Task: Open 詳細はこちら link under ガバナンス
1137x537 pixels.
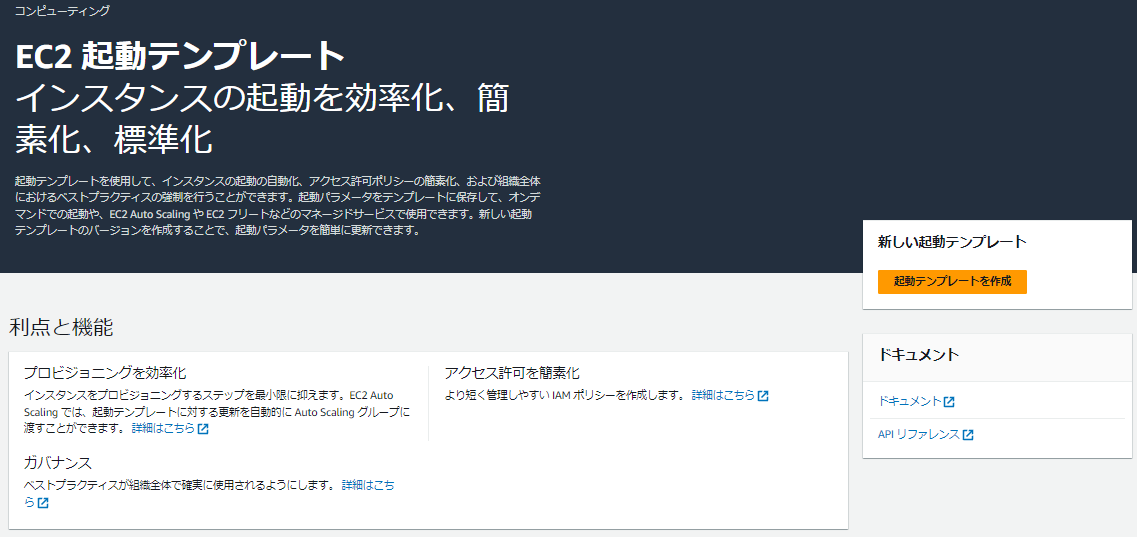Action: (x=368, y=484)
